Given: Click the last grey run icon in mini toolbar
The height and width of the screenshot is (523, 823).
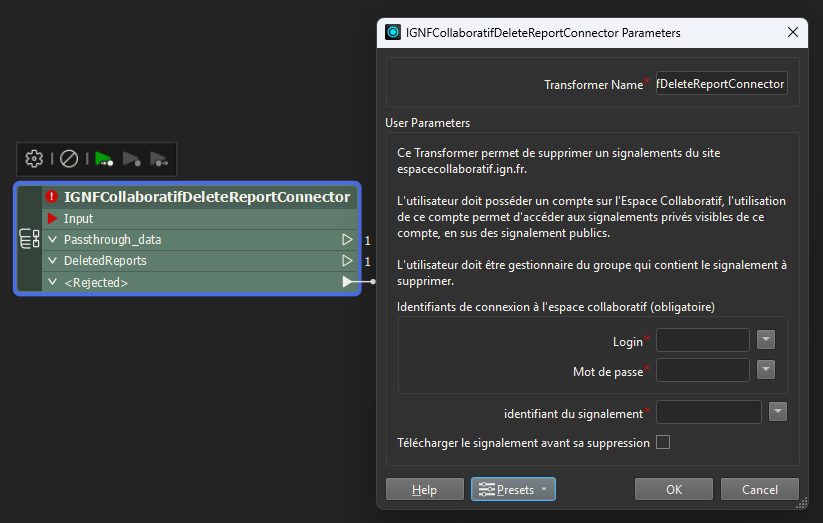Looking at the screenshot, I should (159, 159).
